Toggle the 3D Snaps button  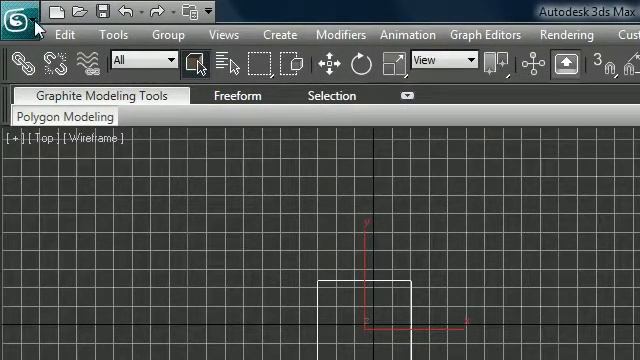[x=604, y=64]
